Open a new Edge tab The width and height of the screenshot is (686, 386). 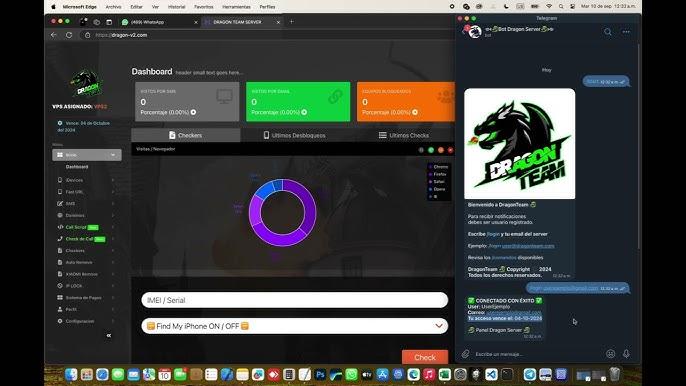[291, 21]
